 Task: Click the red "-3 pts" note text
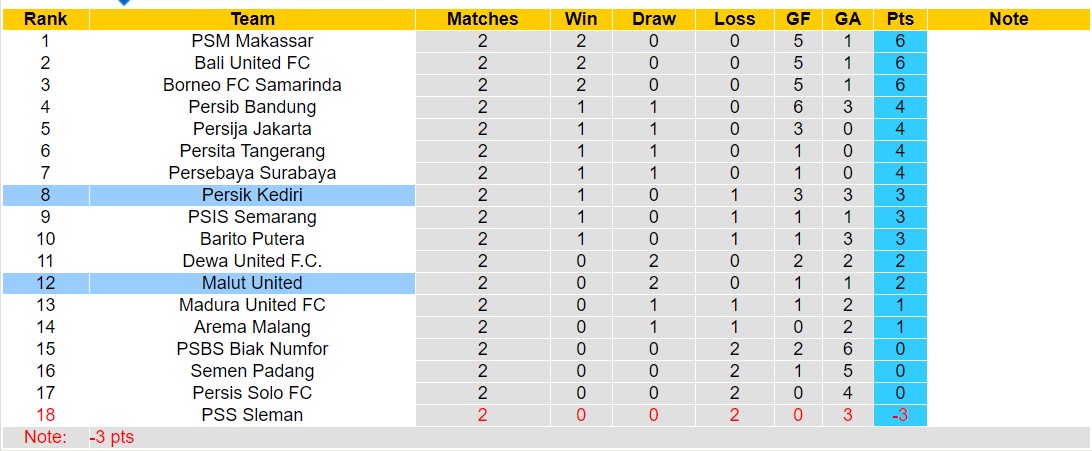tap(111, 437)
